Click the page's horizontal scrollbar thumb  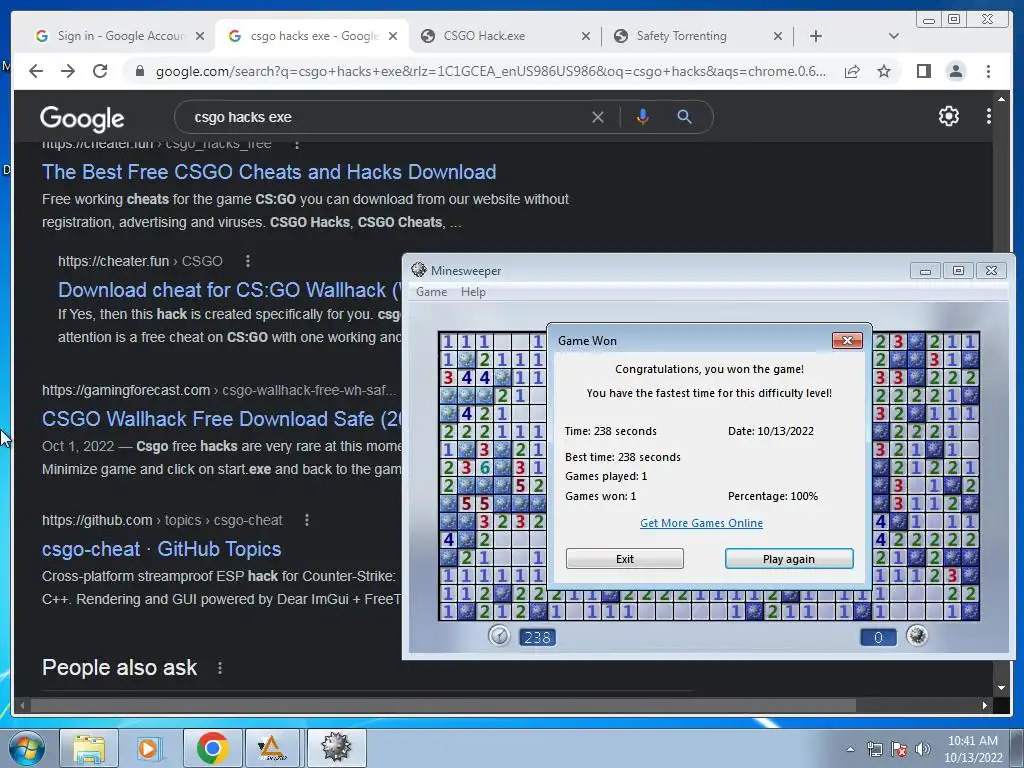[x=443, y=706]
